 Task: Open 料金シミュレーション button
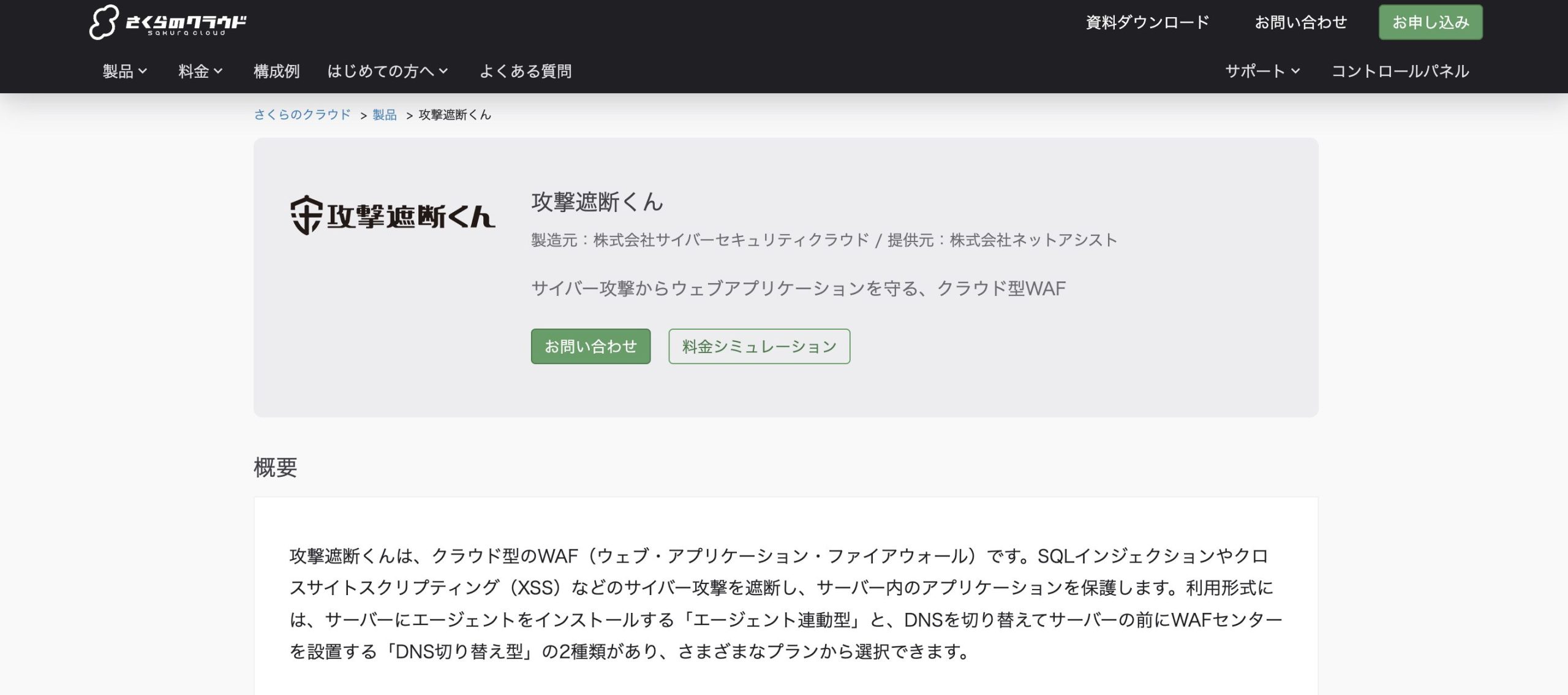pos(759,346)
